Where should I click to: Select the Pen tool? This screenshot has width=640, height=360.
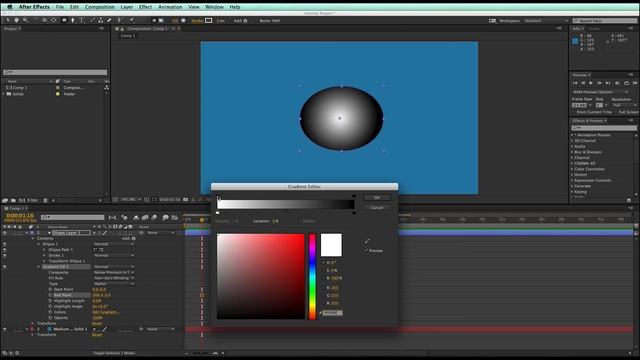(x=73, y=20)
